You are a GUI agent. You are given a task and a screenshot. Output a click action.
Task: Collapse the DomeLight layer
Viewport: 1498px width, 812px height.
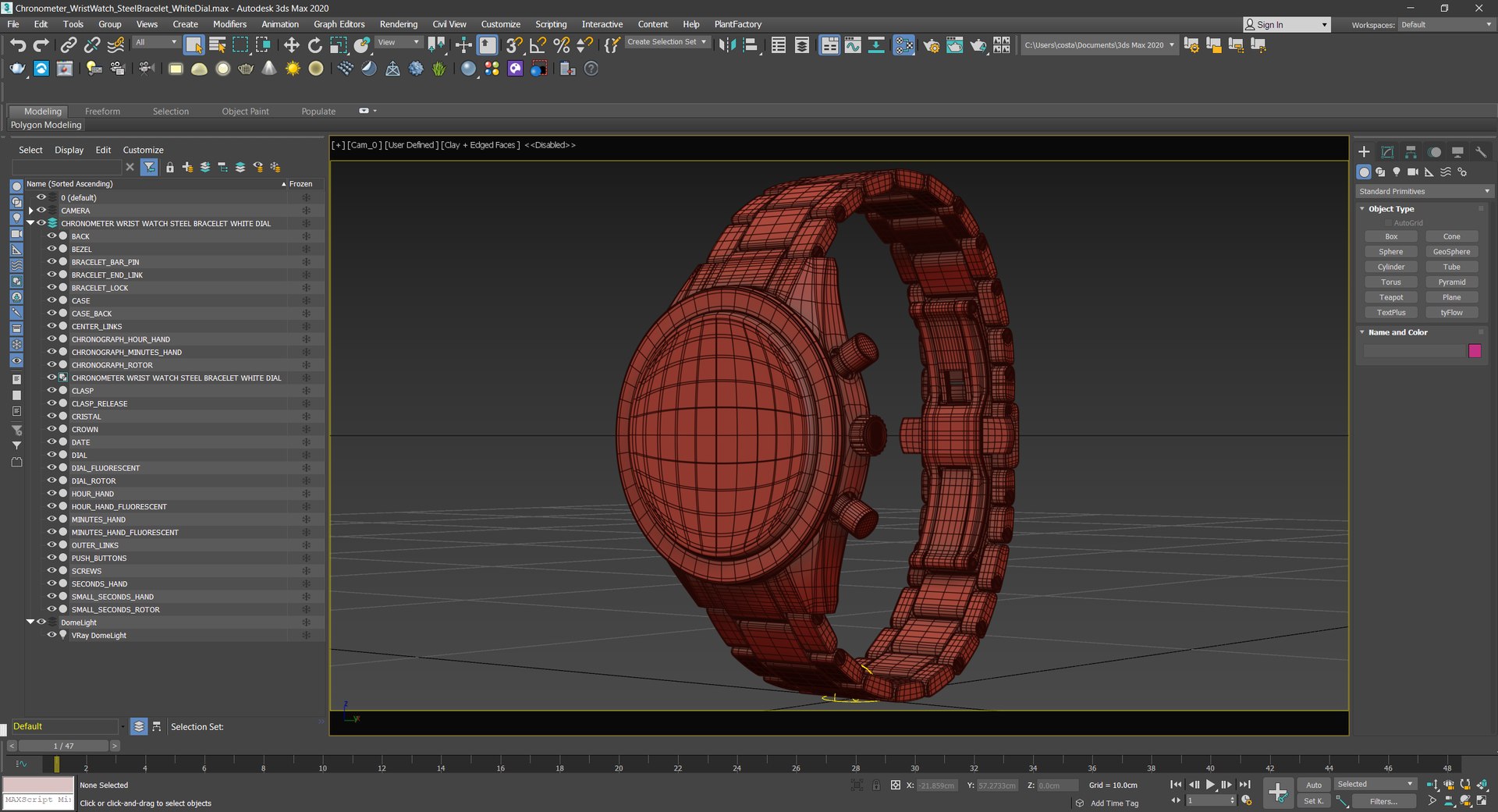click(x=30, y=622)
